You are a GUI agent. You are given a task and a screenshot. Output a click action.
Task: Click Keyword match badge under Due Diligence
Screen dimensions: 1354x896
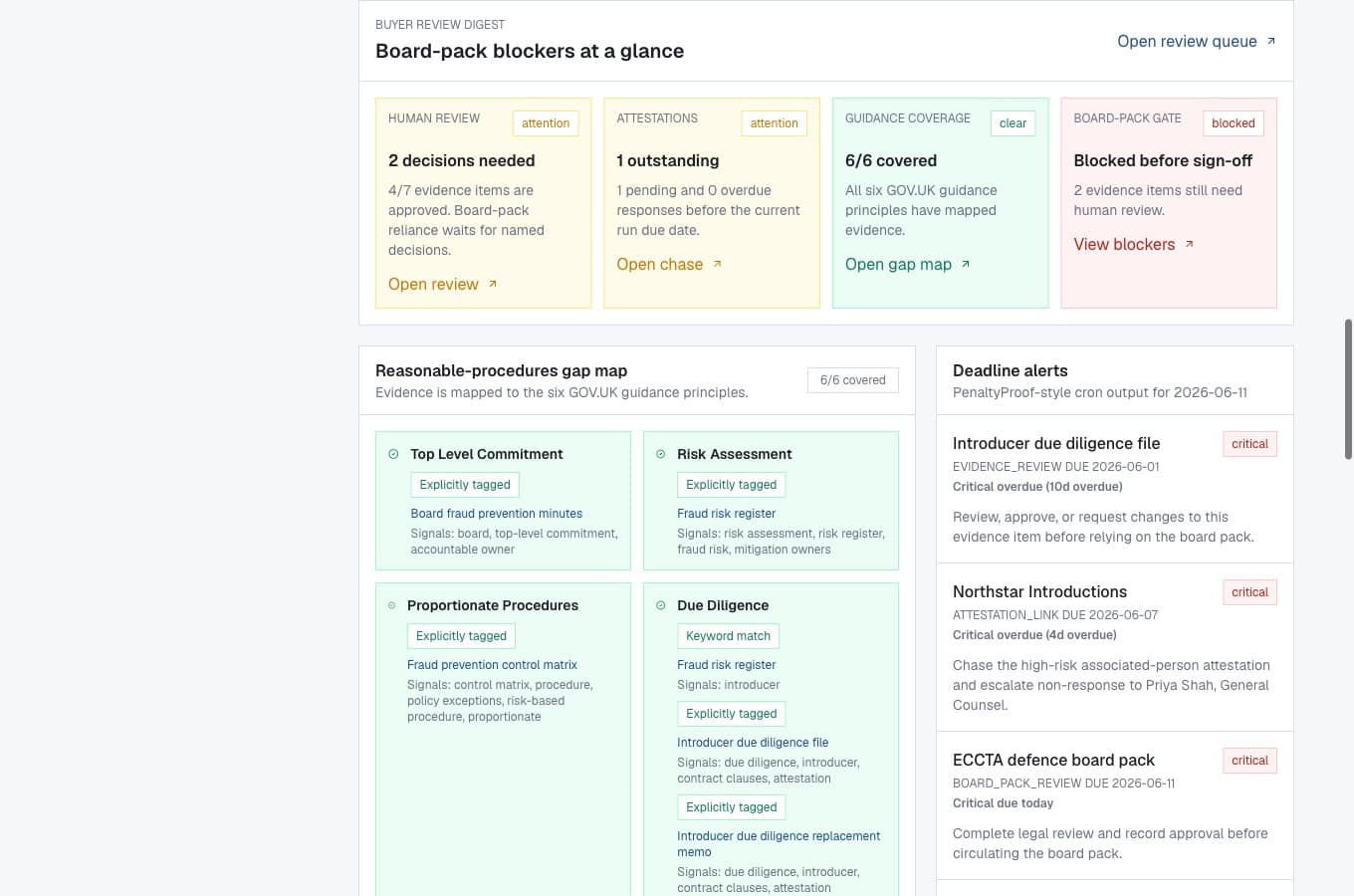click(728, 636)
